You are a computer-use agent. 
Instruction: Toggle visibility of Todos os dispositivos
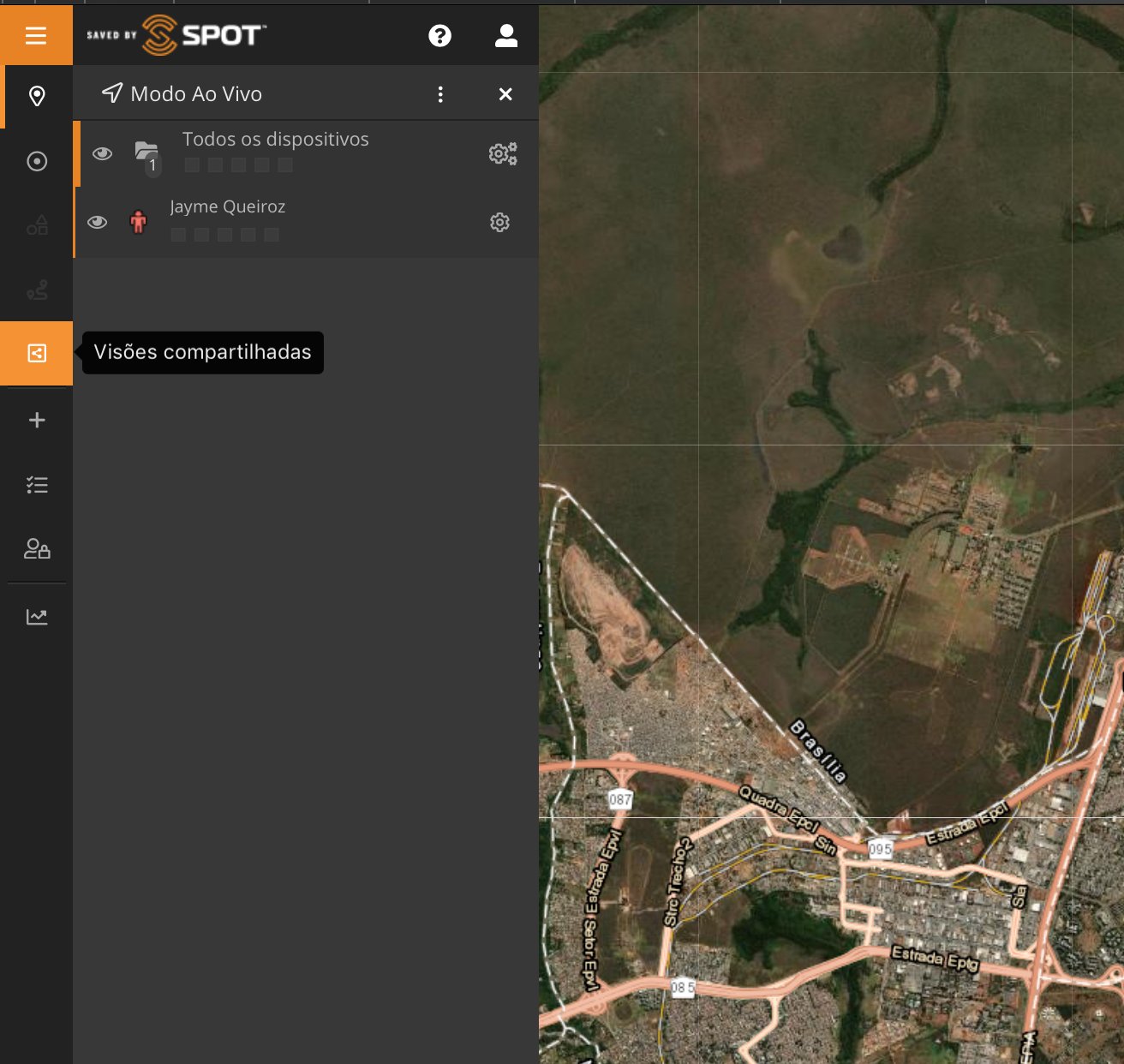coord(103,153)
